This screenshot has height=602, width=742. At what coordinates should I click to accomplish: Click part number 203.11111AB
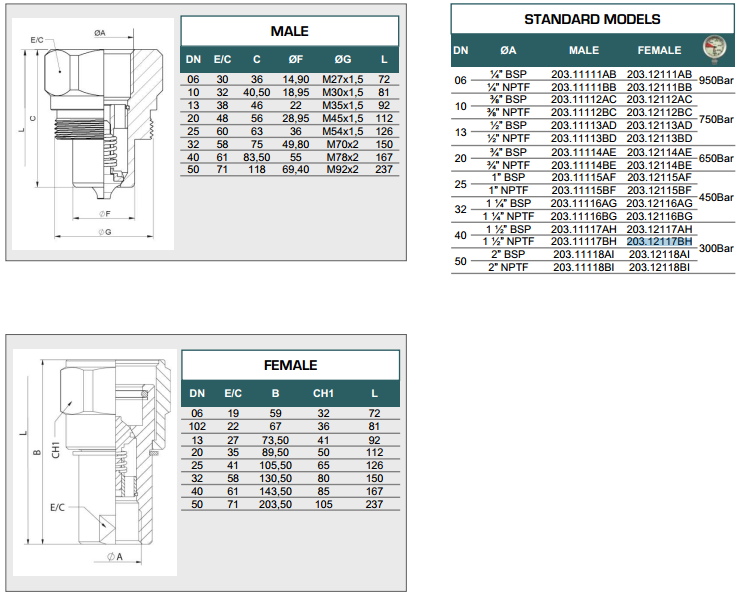(584, 74)
